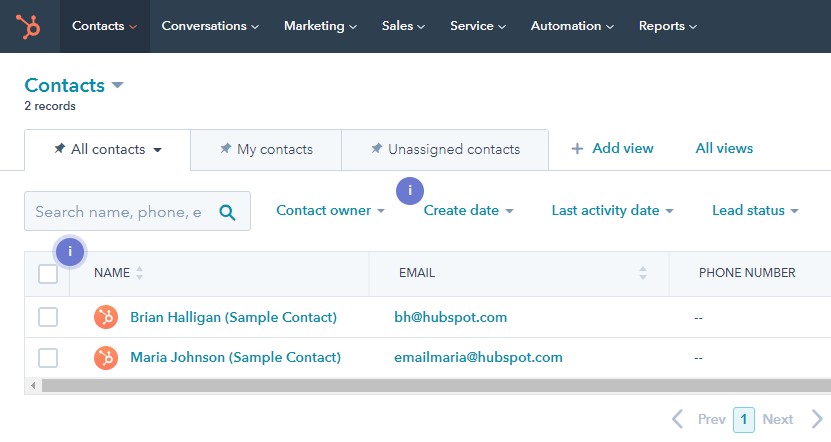Image resolution: width=831 pixels, height=442 pixels.
Task: Open info tooltip above select-all checkbox
Action: [x=70, y=252]
